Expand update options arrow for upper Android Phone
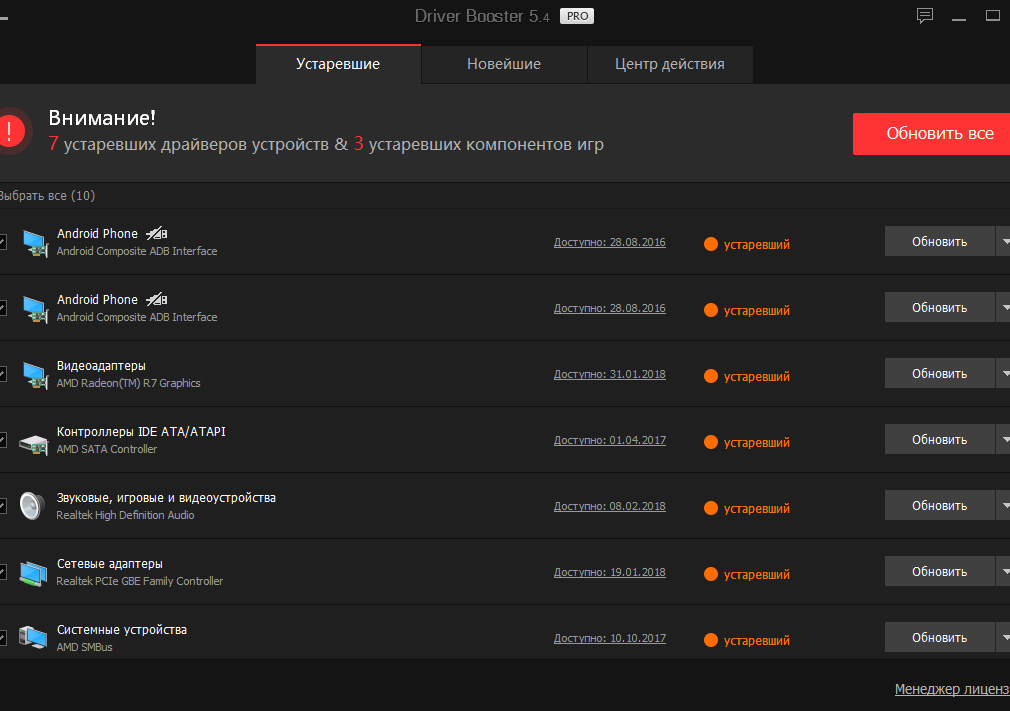The height and width of the screenshot is (711, 1010). (x=1004, y=242)
